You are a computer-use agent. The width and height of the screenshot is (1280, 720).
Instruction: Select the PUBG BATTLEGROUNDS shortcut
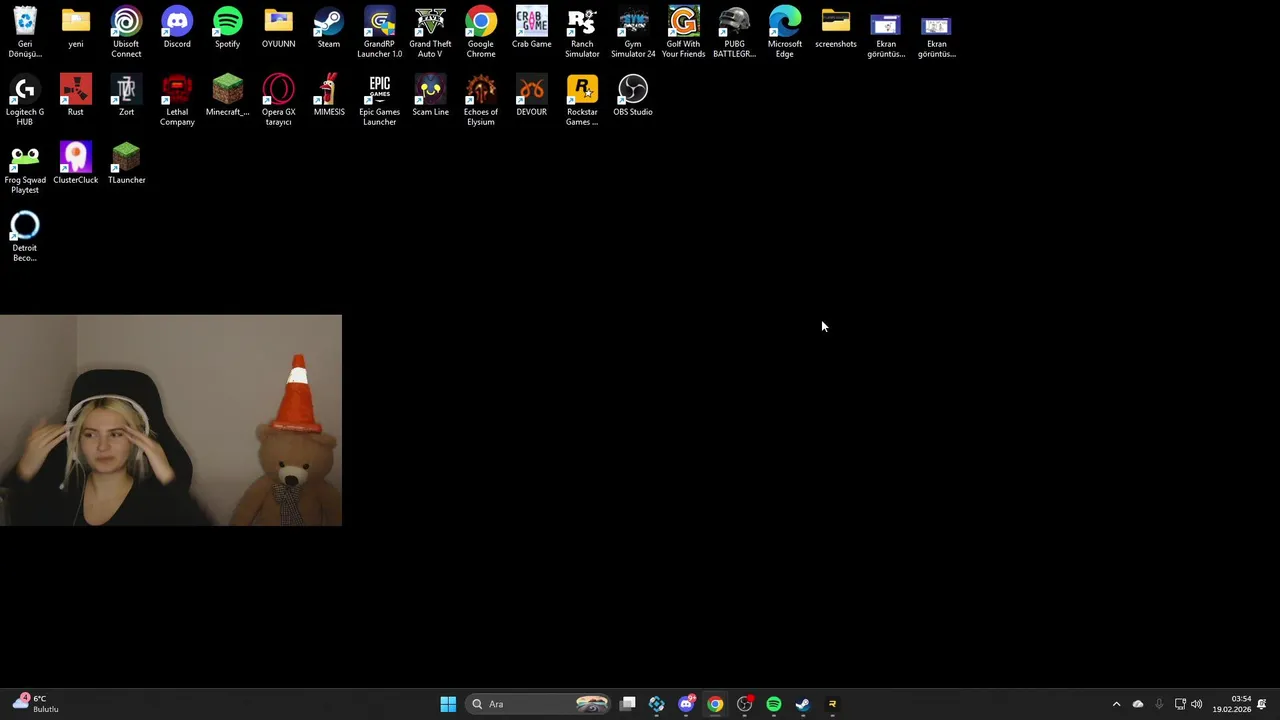pos(734,32)
